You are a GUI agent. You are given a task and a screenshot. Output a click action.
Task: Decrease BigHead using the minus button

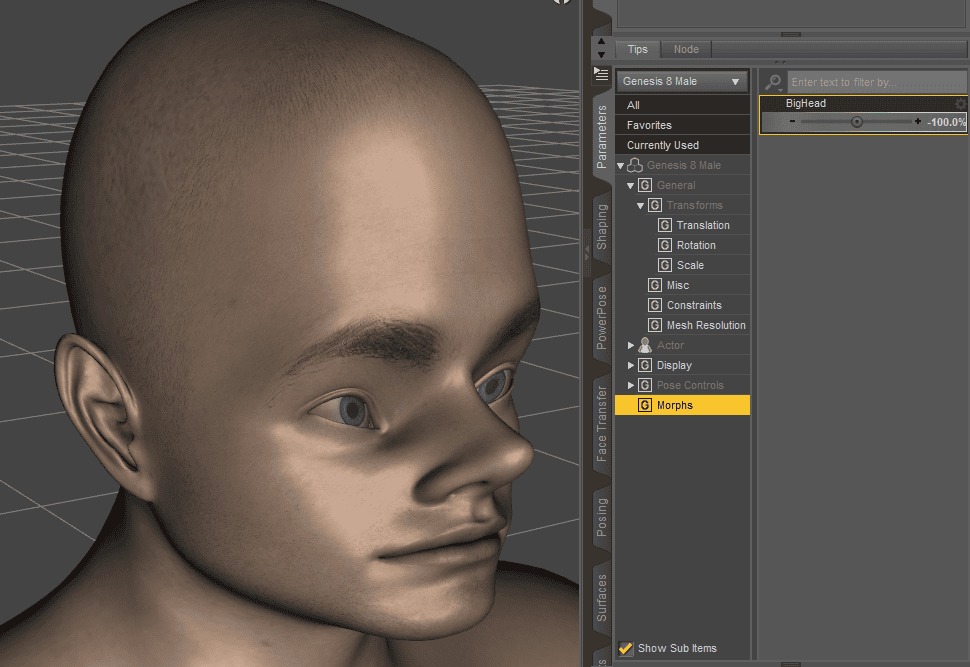coord(792,121)
